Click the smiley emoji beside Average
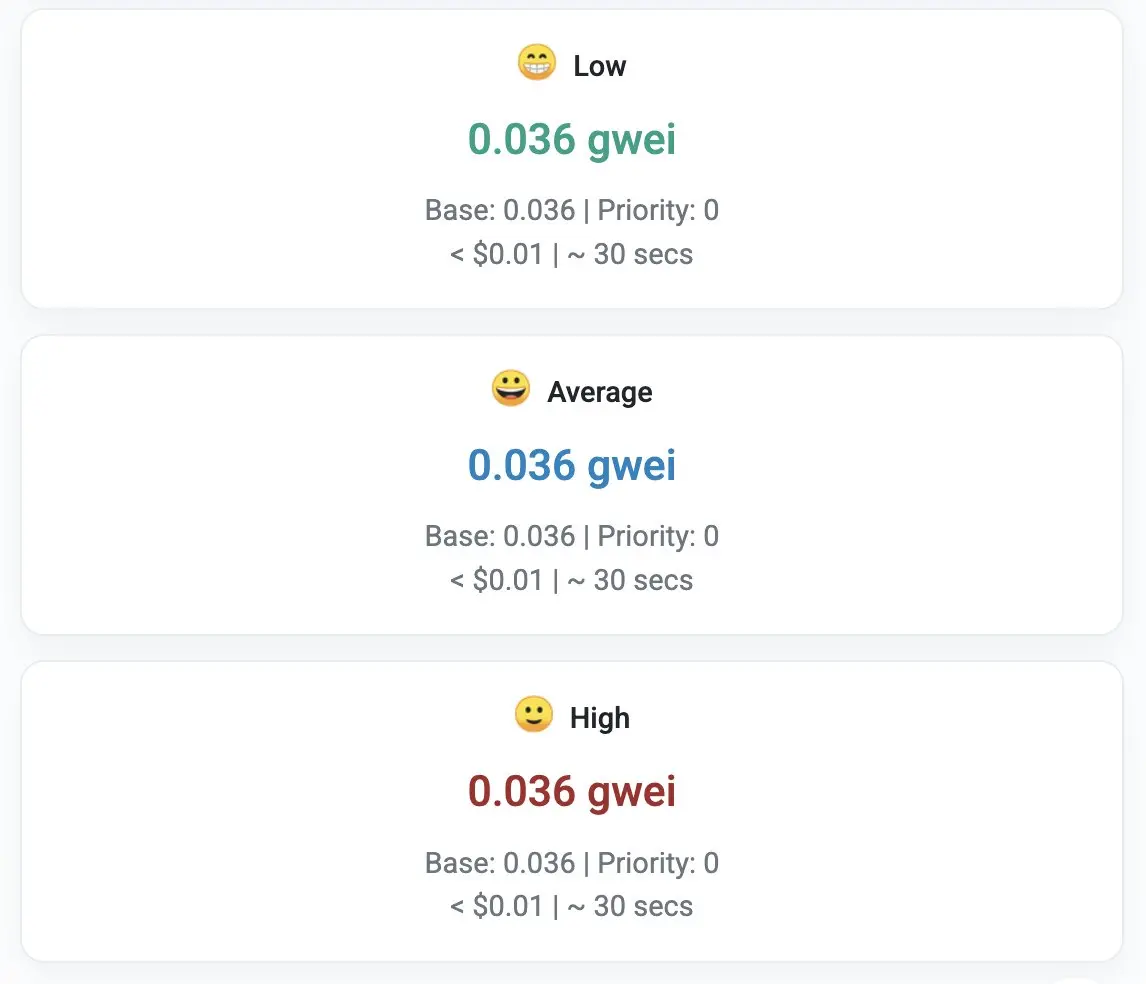 510,389
